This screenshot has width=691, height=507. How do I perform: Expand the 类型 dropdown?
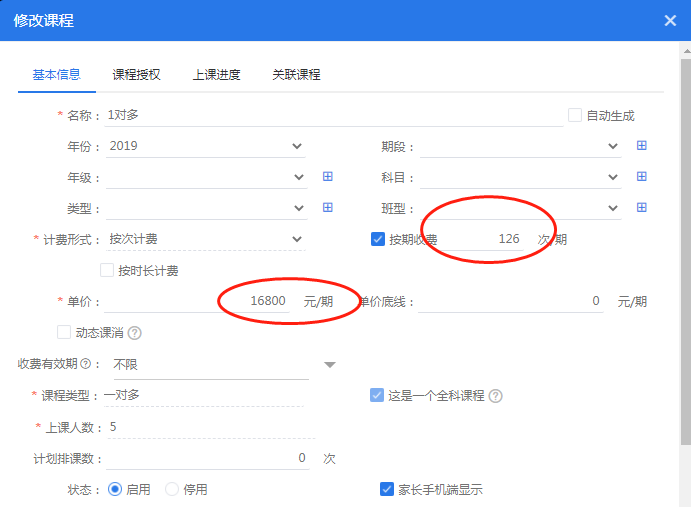click(x=206, y=208)
